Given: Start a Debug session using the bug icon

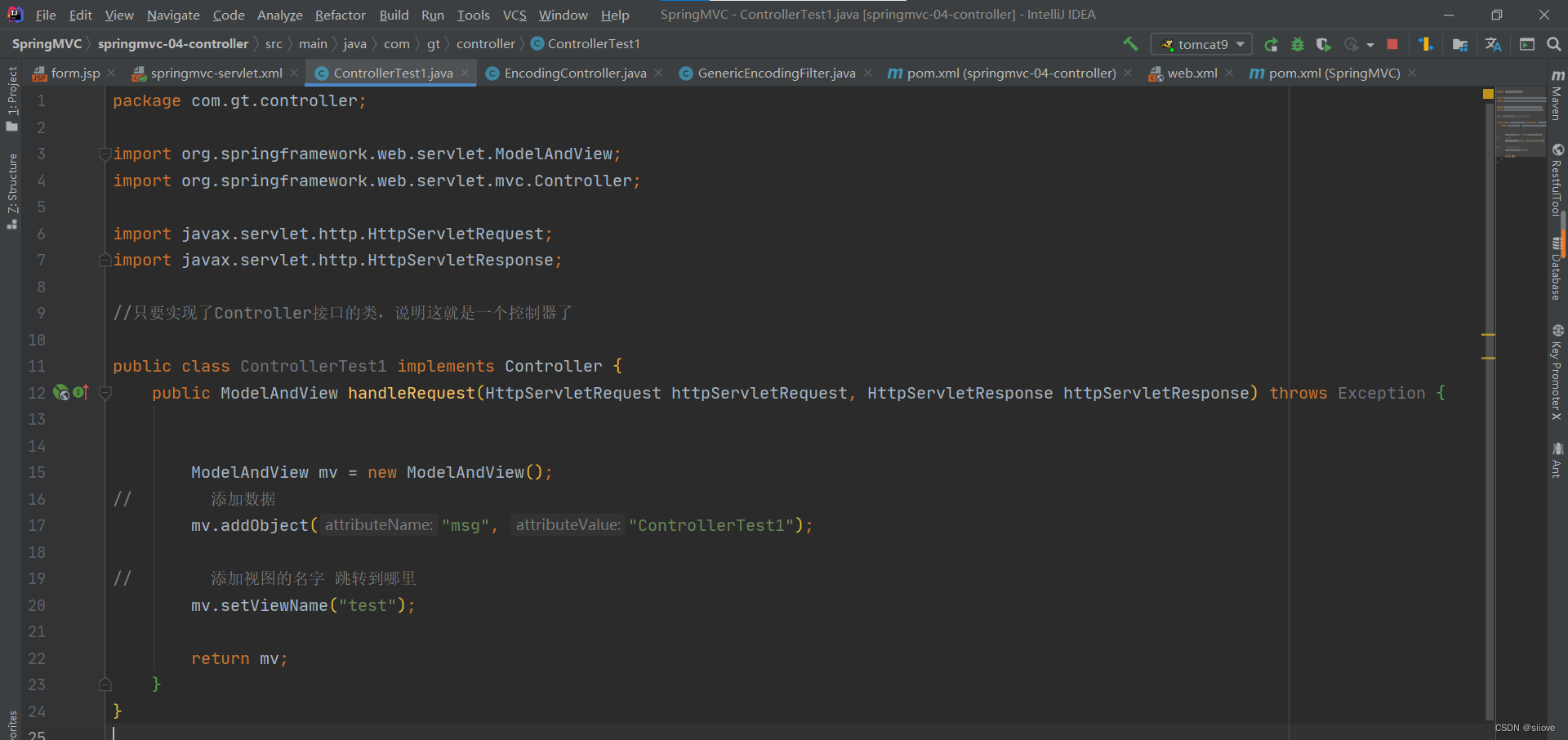Looking at the screenshot, I should coord(1298,44).
